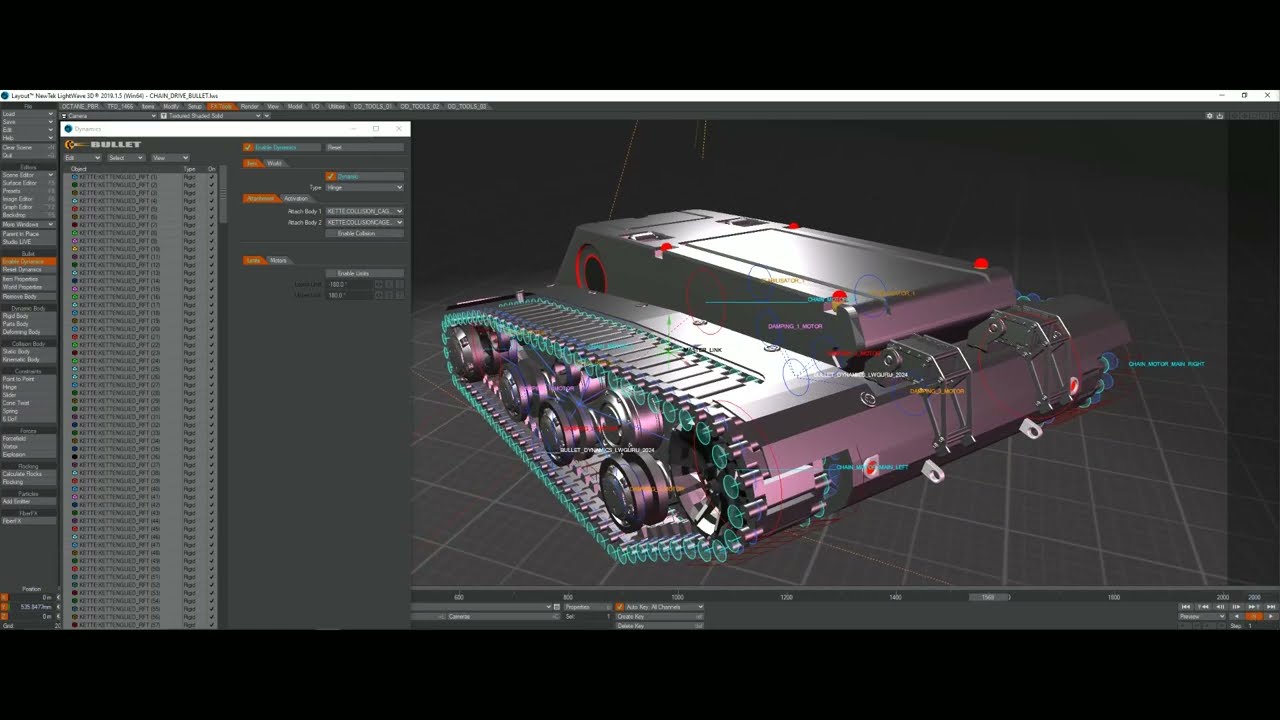Click the Y position channel button
Viewport: 1280px width, 720px height.
click(4, 607)
